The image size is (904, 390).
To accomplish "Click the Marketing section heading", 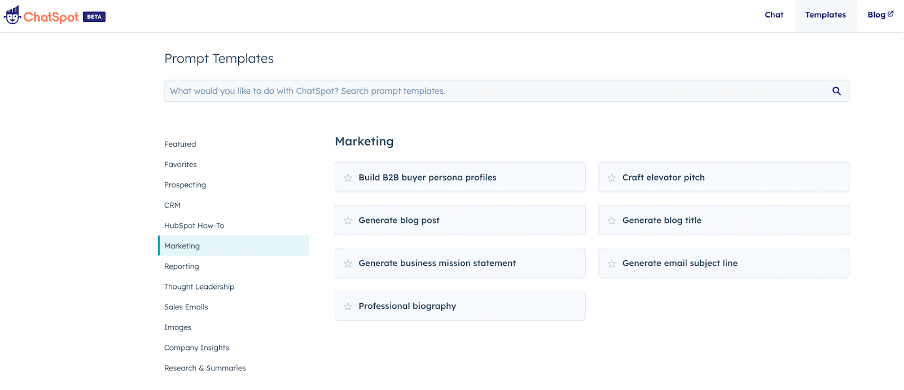I will [x=364, y=141].
